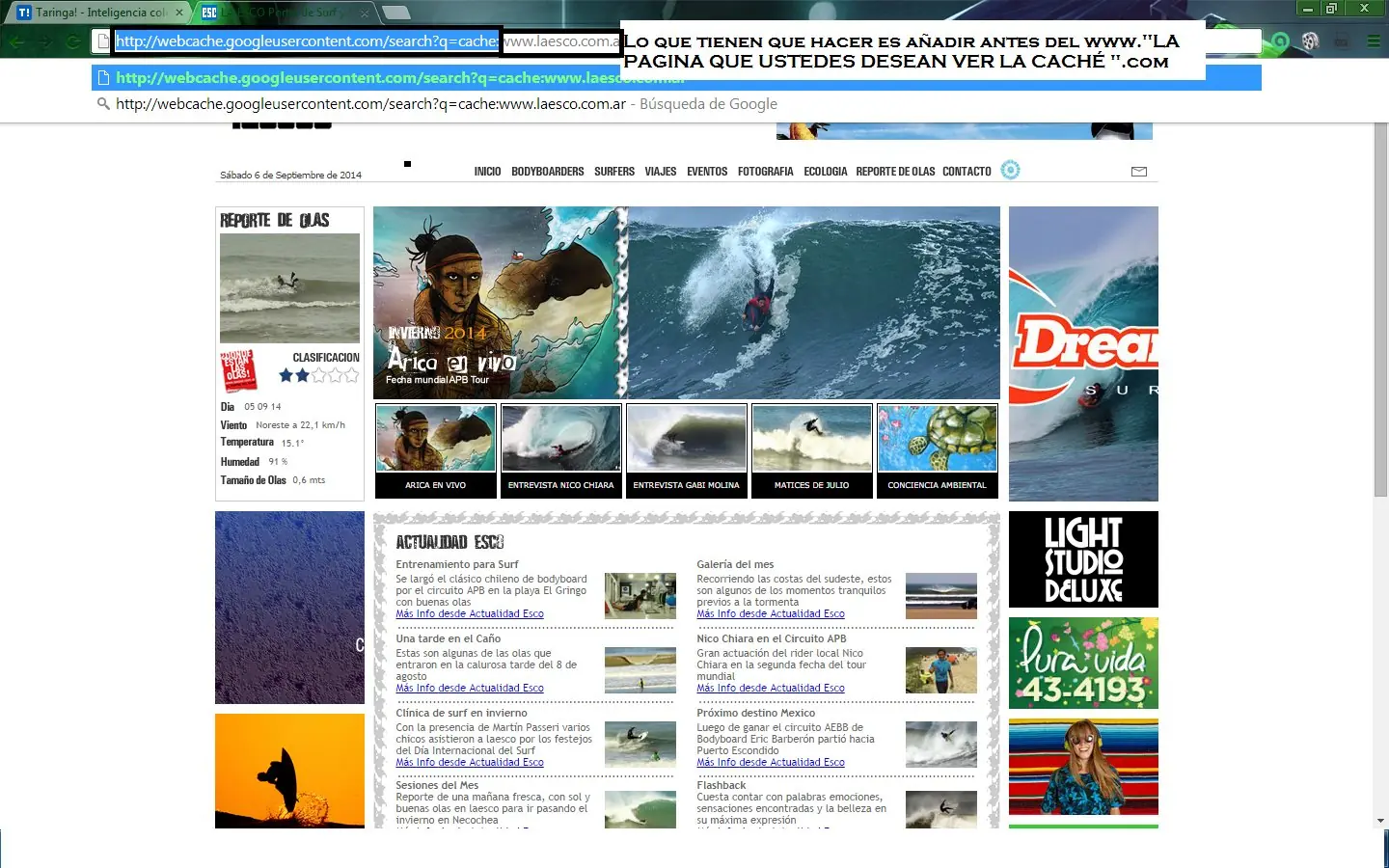Viewport: 1389px width, 868px height.
Task: Open Más Info link under Galería del mes
Action: coord(771,614)
